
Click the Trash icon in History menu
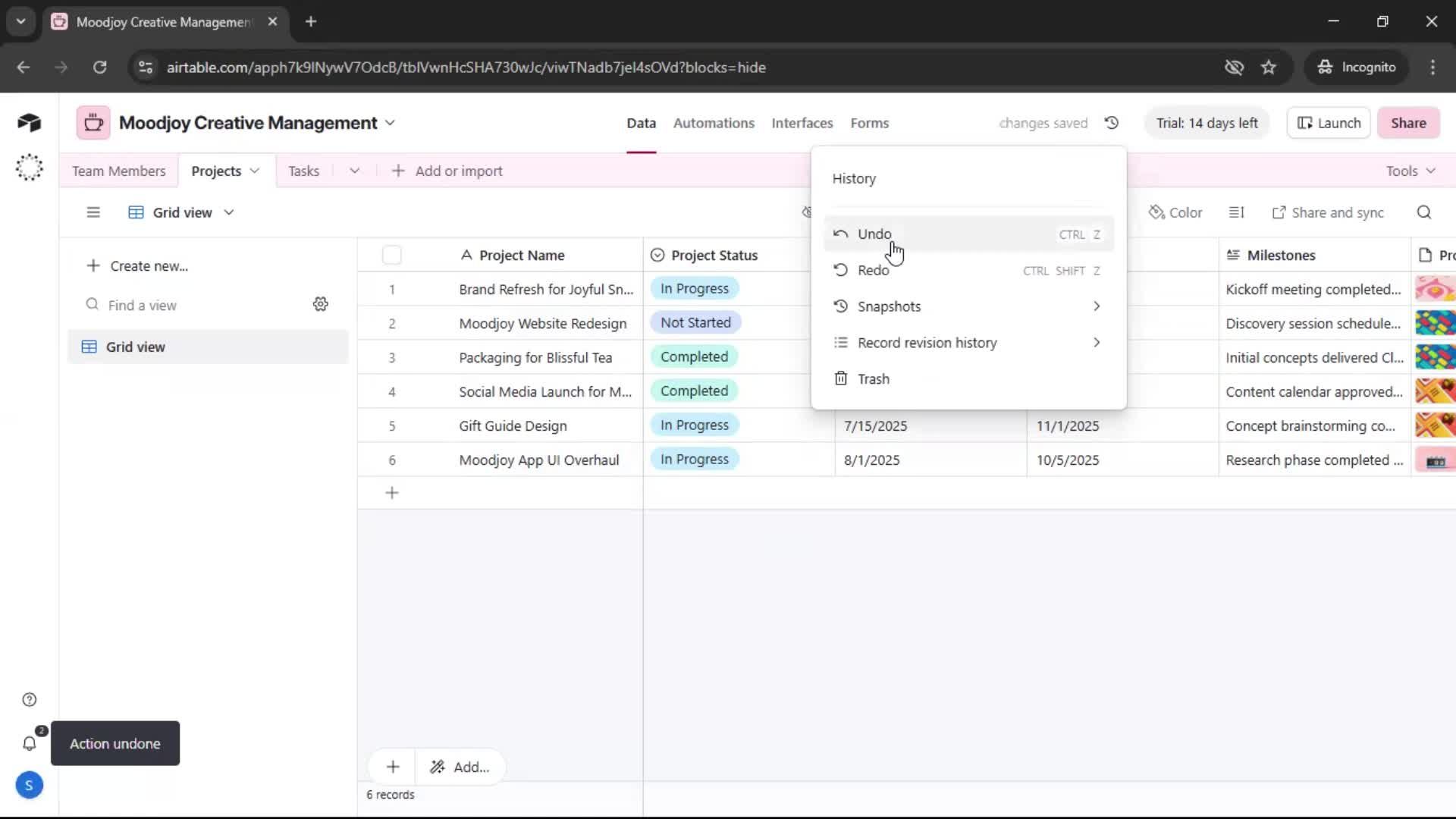841,378
